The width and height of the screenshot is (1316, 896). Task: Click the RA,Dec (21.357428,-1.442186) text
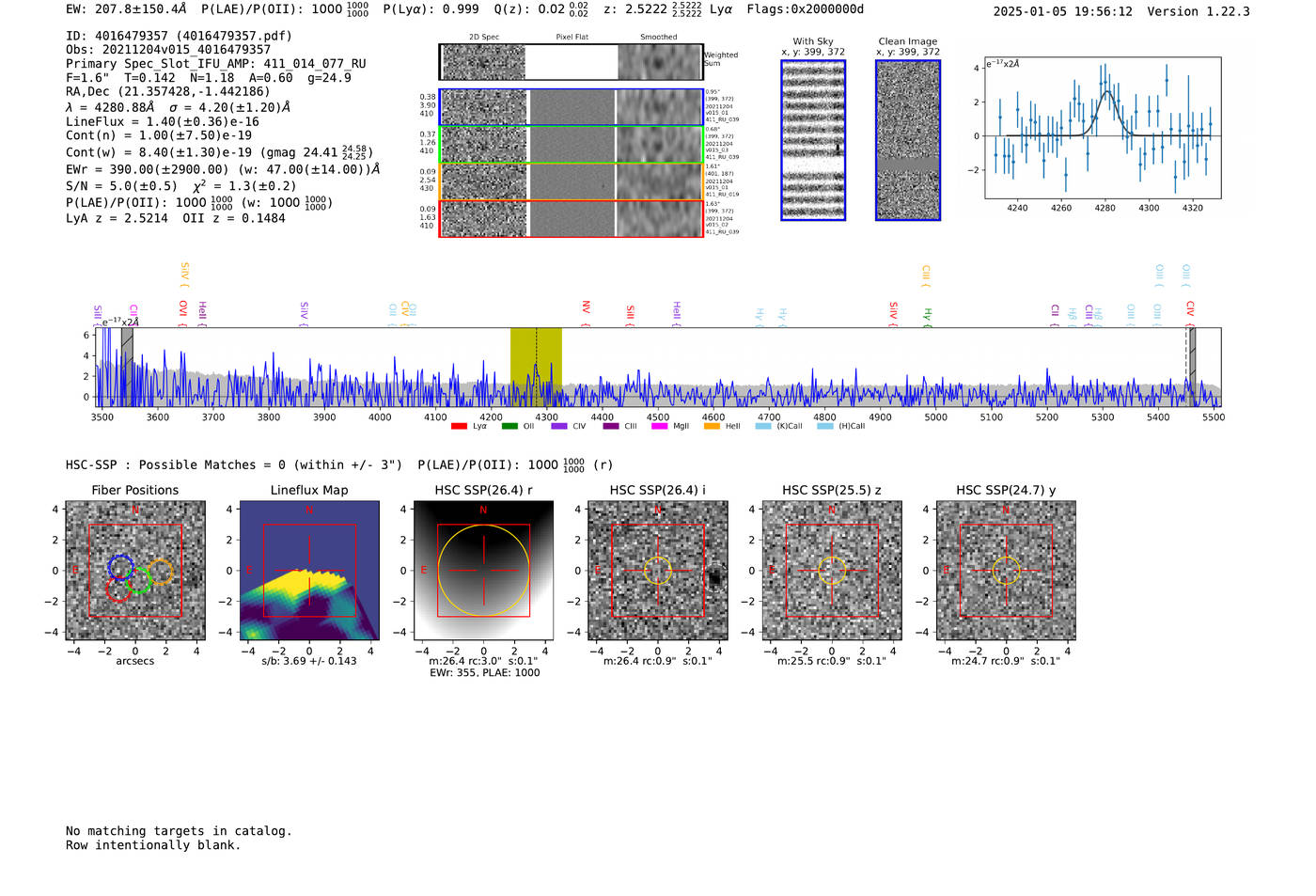point(168,91)
